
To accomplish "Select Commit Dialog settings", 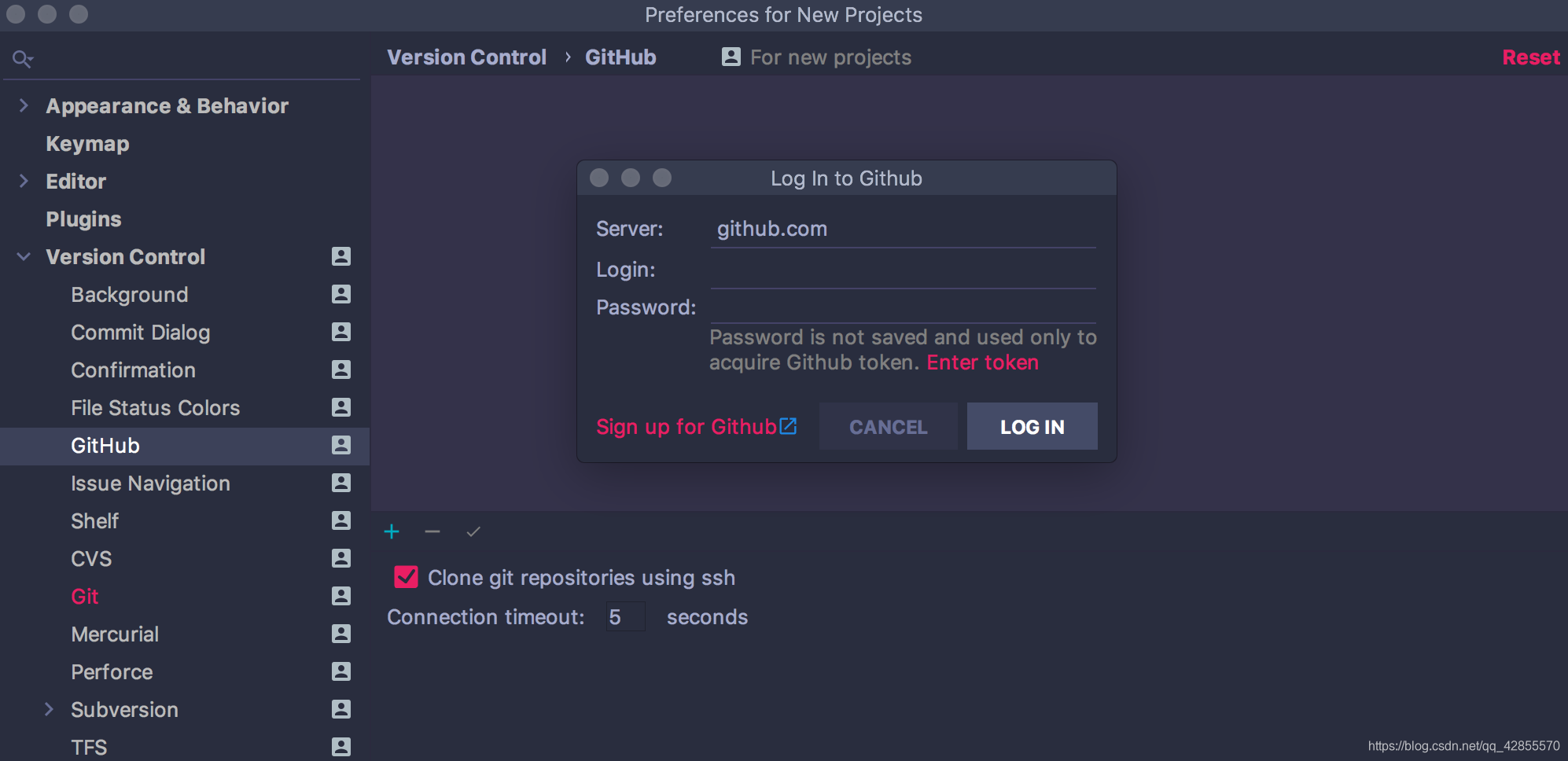I will tap(141, 333).
